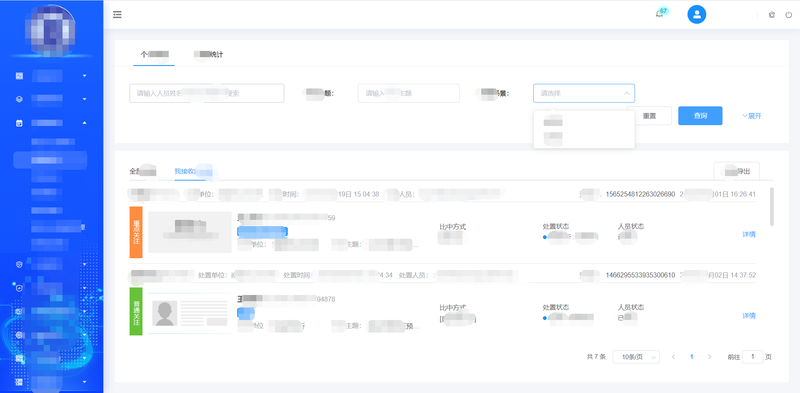This screenshot has height=393, width=800.
Task: Click the 导出 export button
Action: click(x=736, y=171)
